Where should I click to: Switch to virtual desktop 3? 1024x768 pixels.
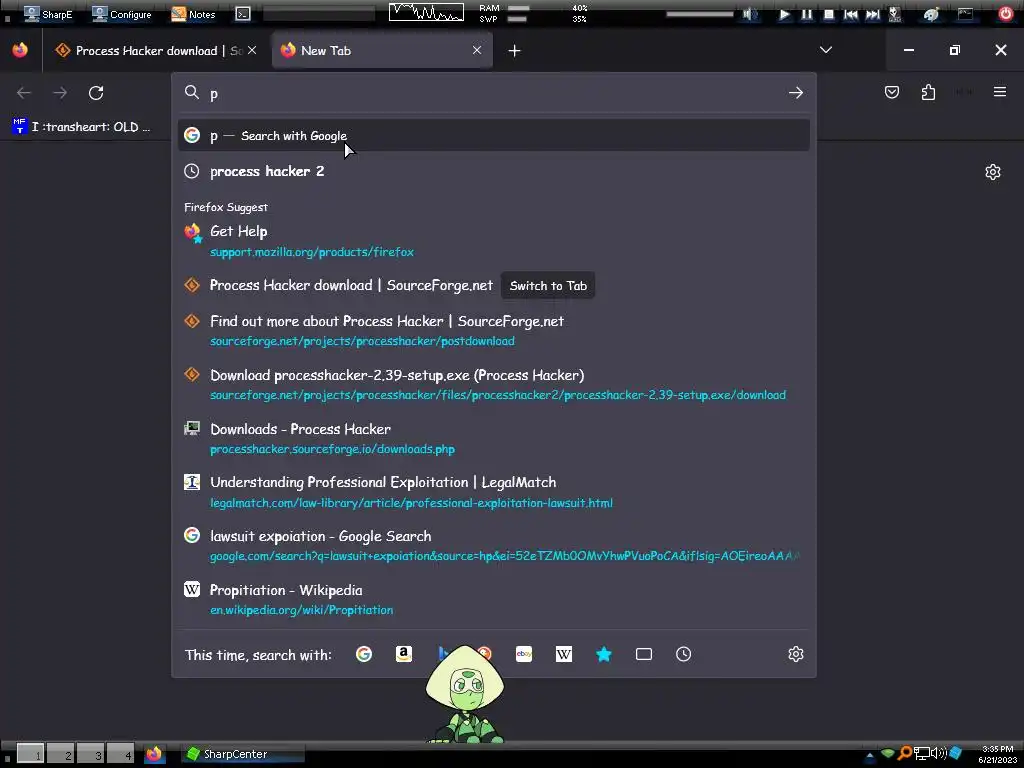point(91,754)
